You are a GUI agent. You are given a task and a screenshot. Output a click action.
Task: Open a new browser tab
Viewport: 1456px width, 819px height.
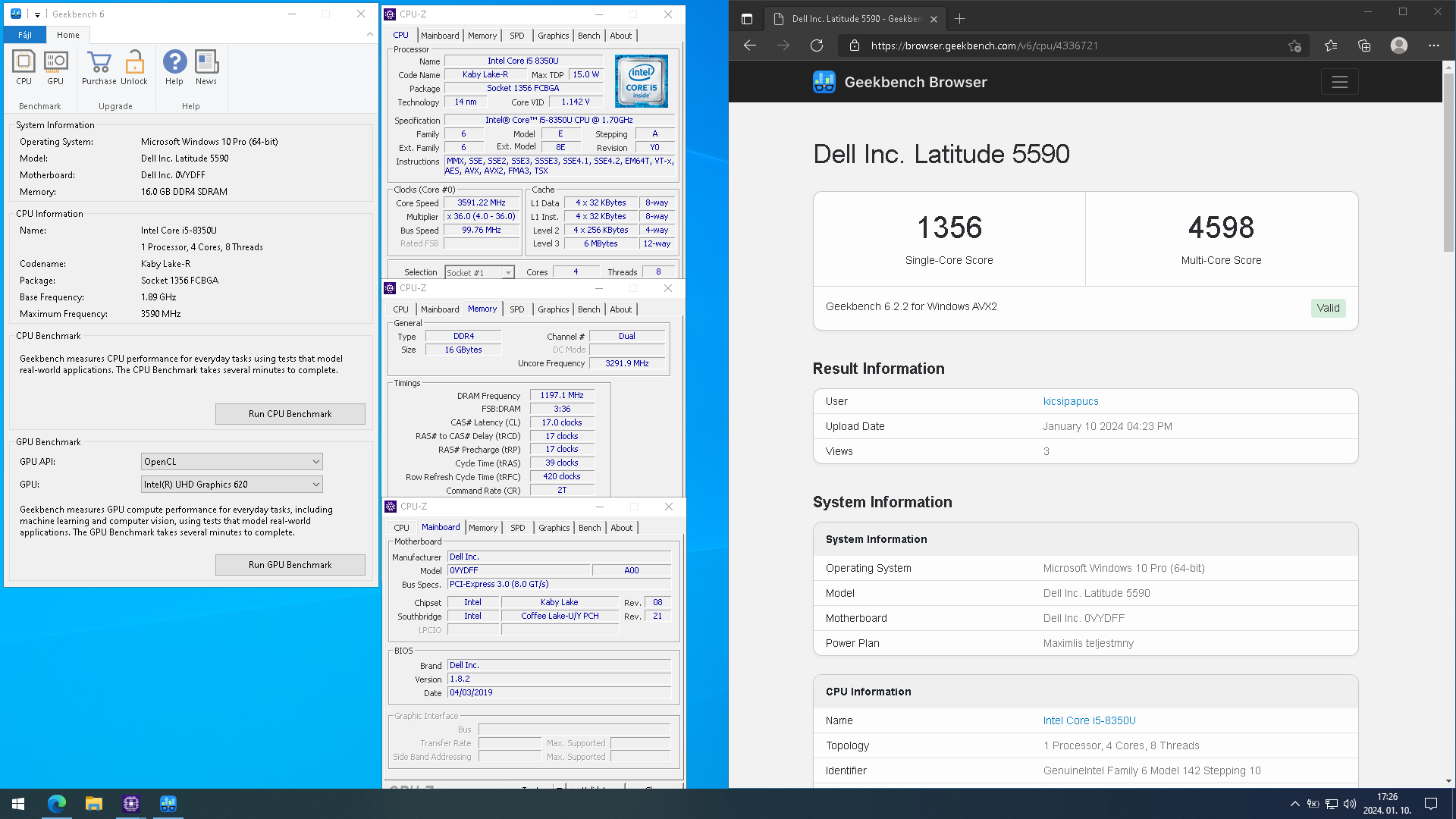960,19
